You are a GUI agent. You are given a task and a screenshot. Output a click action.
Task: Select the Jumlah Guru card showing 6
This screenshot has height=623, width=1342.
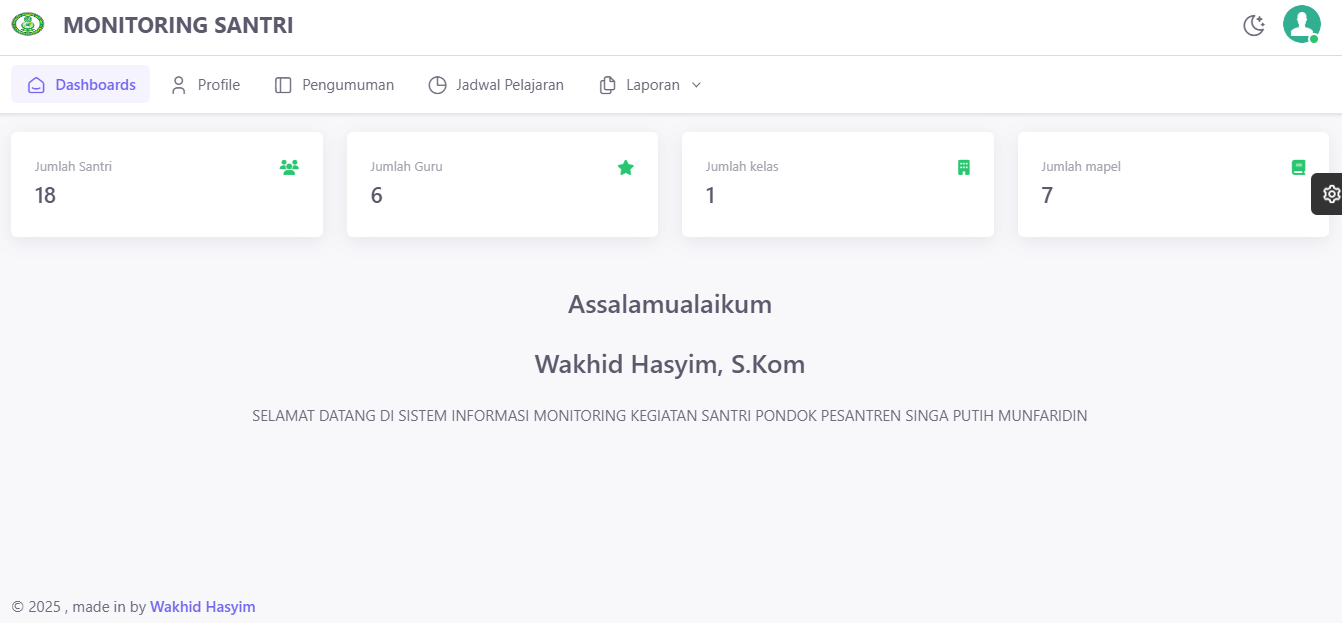click(x=502, y=185)
